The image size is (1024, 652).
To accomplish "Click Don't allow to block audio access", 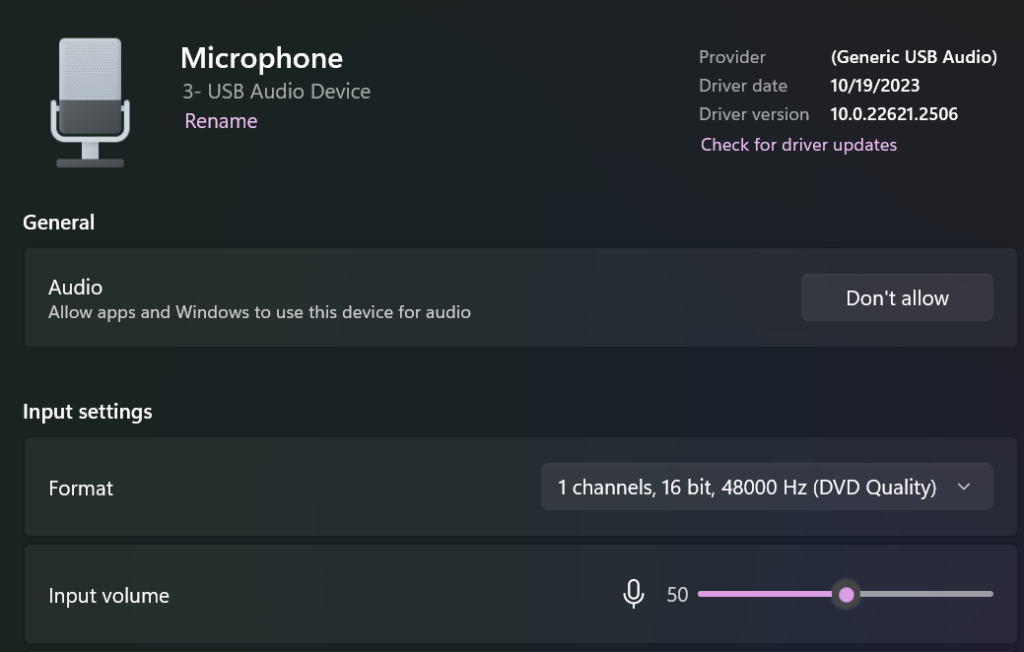I will point(896,297).
